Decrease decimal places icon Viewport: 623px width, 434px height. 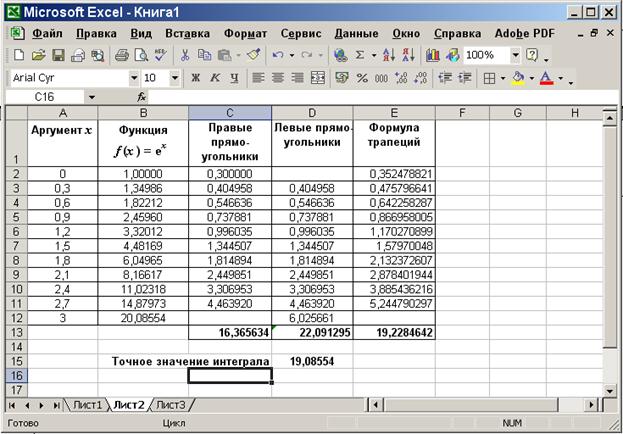(420, 78)
